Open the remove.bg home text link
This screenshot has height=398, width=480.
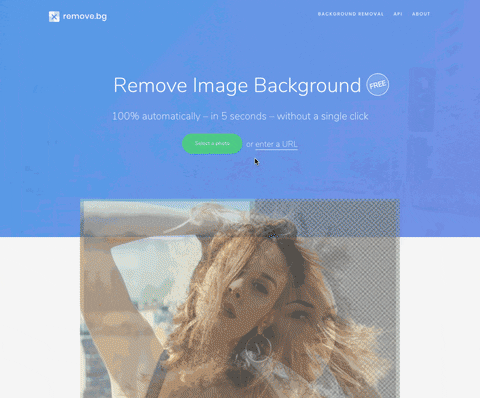coord(85,16)
